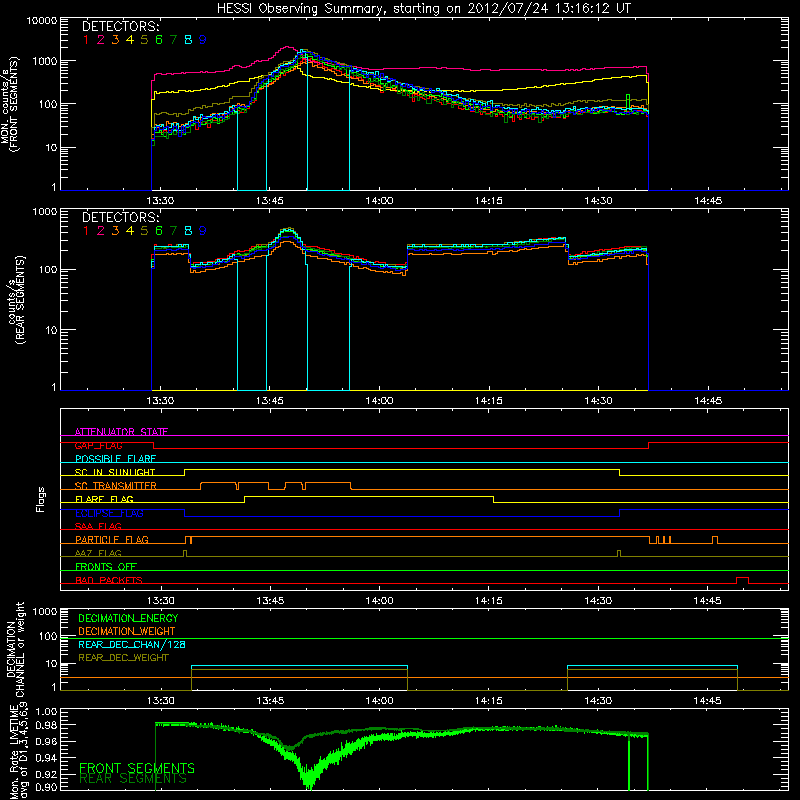
Task: Click 14:00 tick label under decimation plot
Action: [x=379, y=701]
